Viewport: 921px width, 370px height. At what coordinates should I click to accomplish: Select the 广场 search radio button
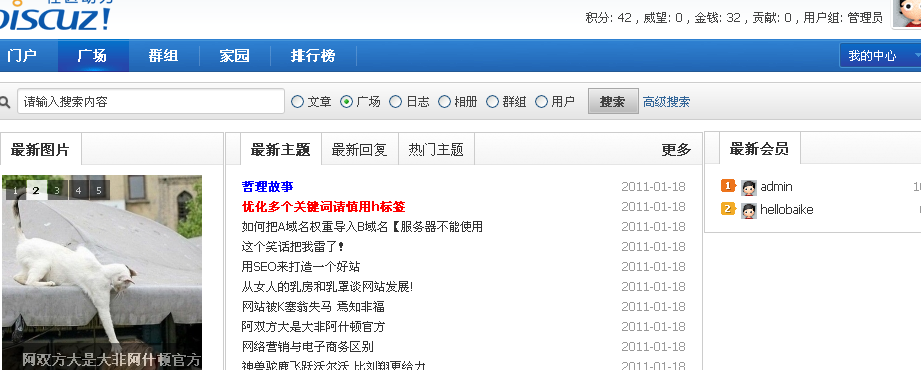347,102
